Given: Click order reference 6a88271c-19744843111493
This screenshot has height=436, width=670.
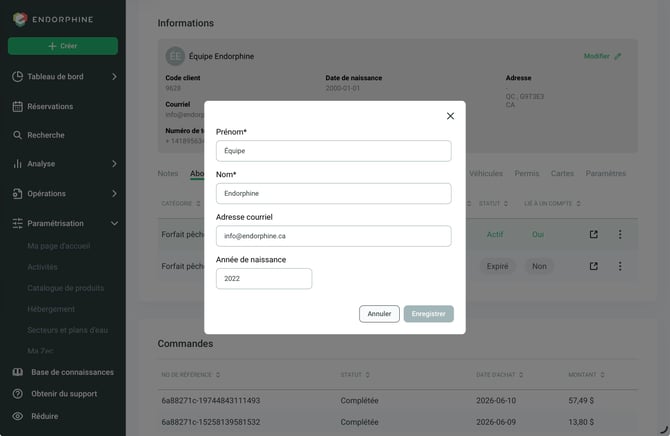Looking at the screenshot, I should click(x=211, y=401).
